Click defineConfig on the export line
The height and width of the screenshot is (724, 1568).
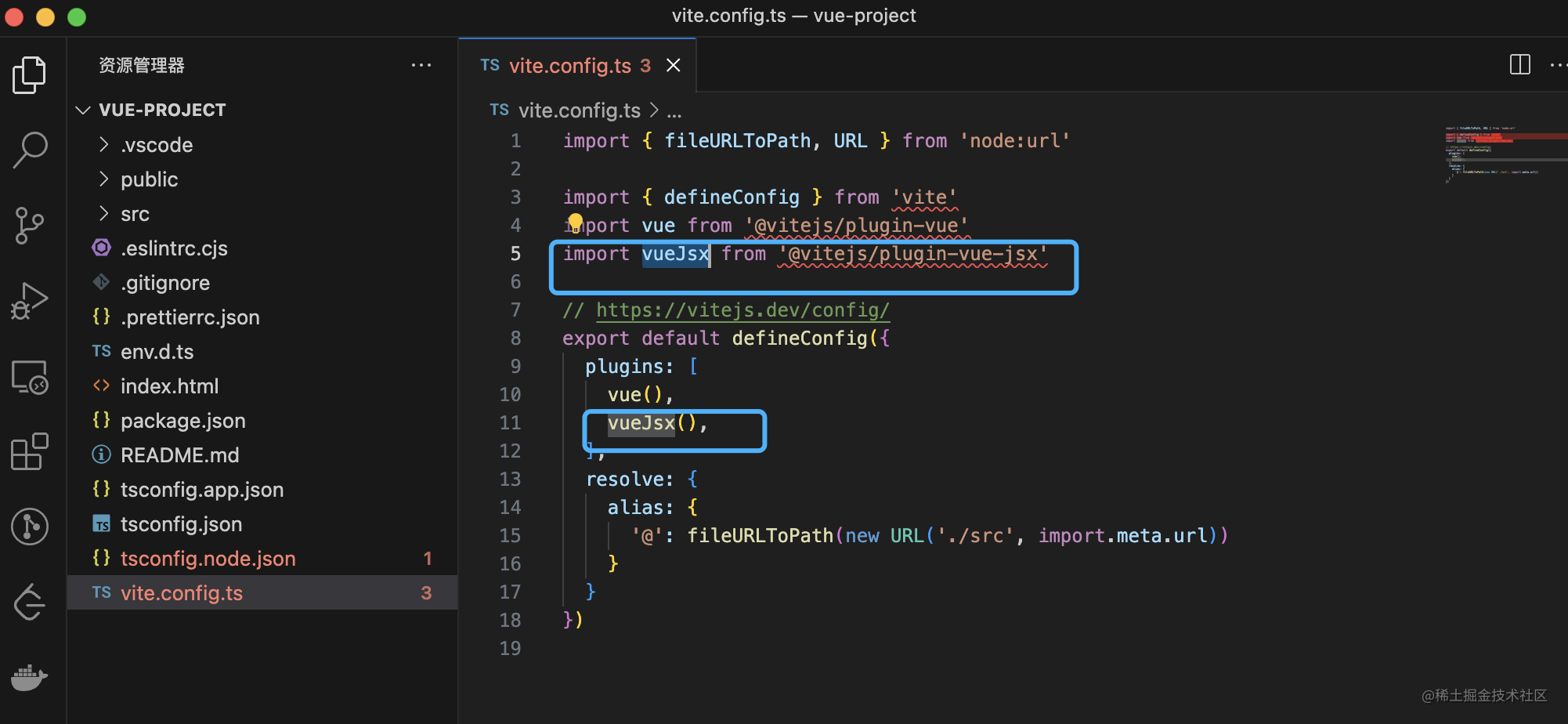pos(800,338)
